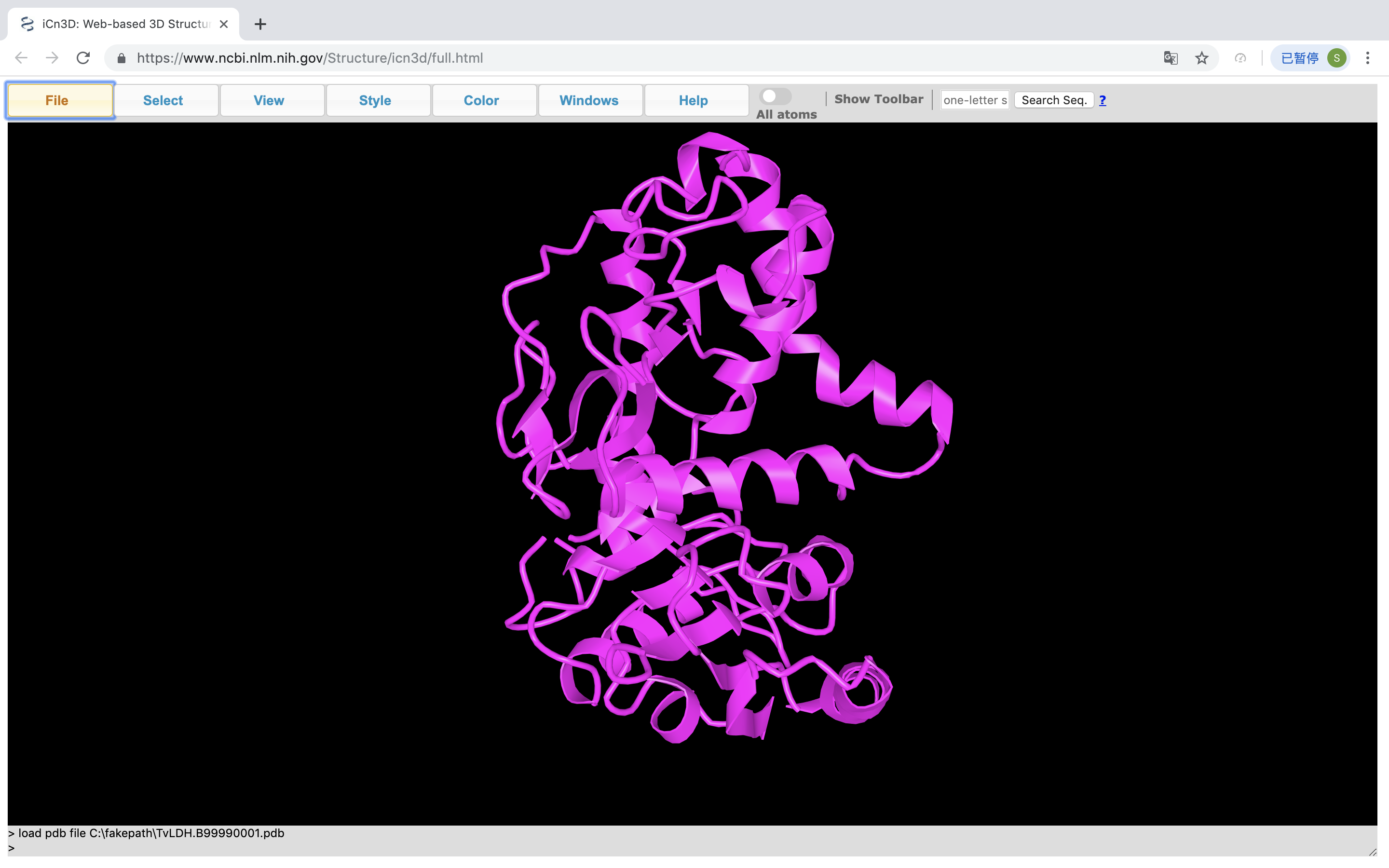1389x868 pixels.
Task: Open Chrome three-dot menu
Action: pos(1367,58)
